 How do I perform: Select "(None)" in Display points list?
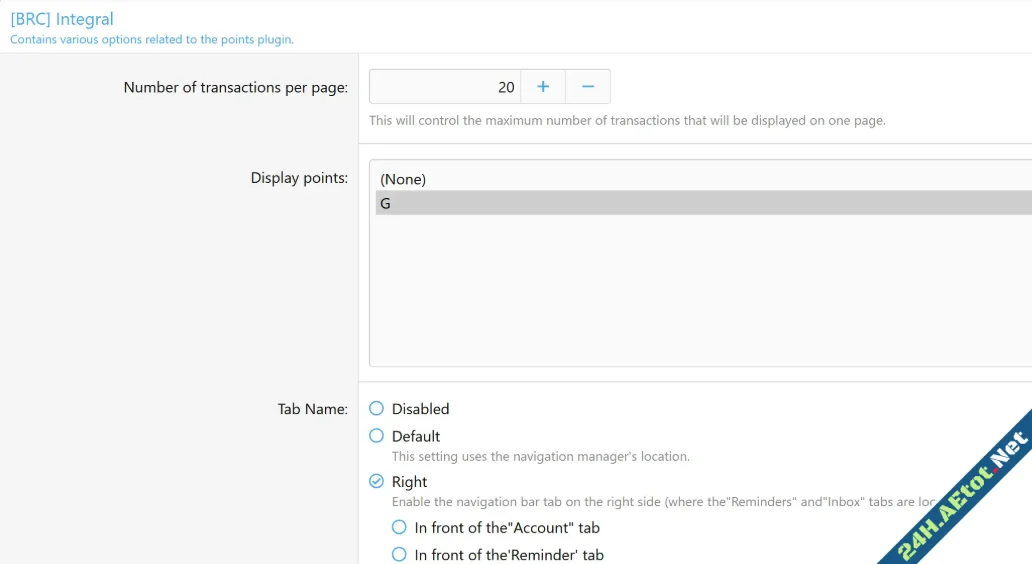pos(403,179)
